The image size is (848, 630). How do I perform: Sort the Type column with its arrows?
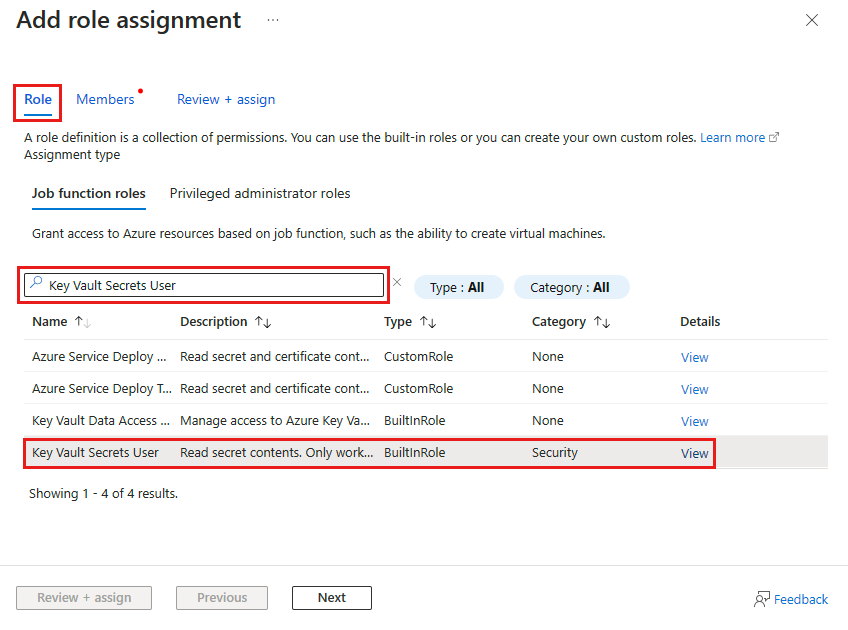tap(428, 321)
